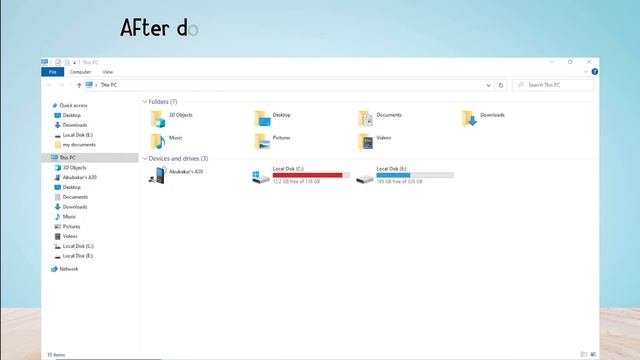Collapse the Devices and drives (3) group
640x360 pixels.
click(x=144, y=158)
